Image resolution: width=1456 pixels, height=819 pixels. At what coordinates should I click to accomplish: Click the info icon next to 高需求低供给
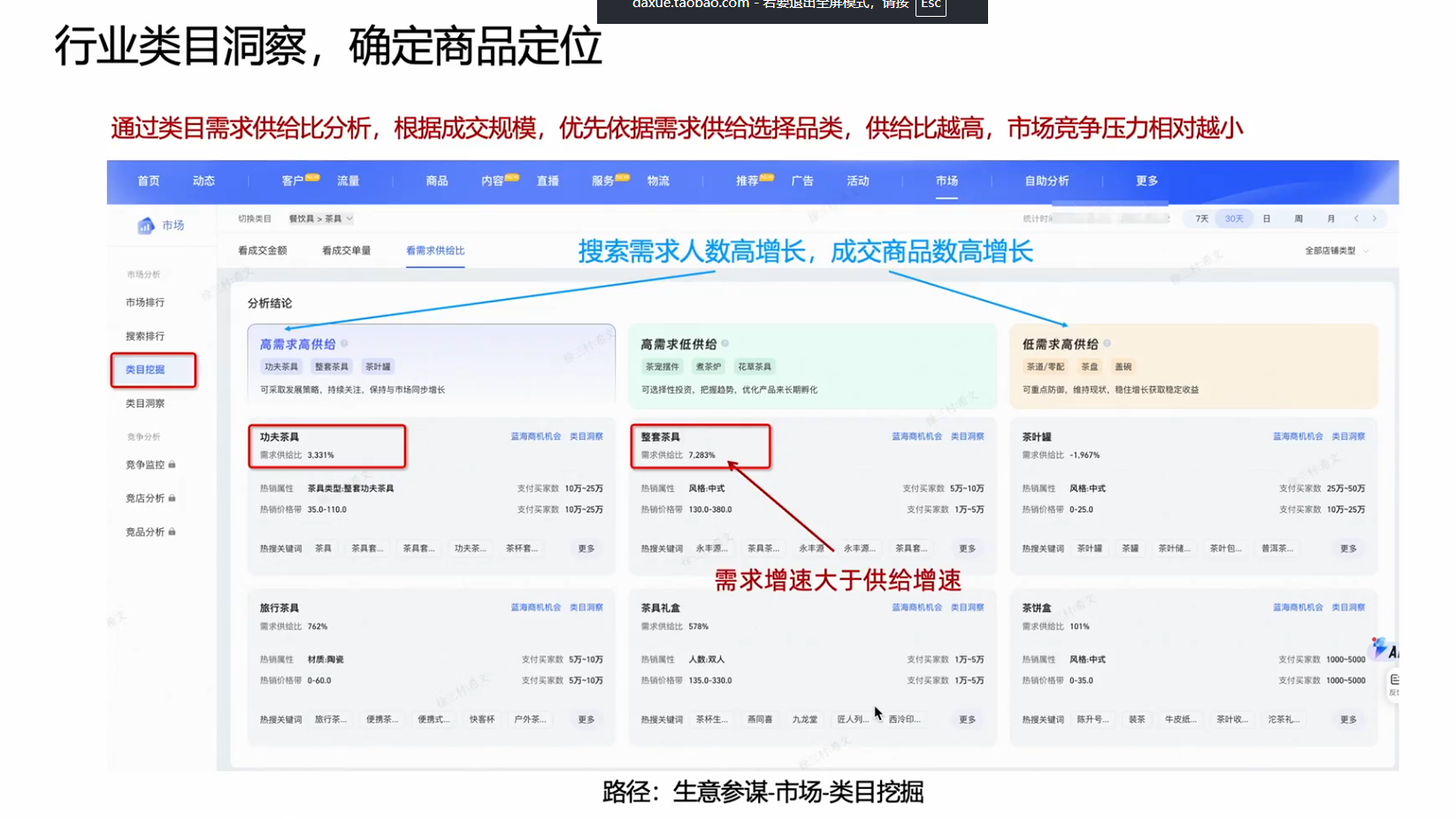click(x=724, y=343)
